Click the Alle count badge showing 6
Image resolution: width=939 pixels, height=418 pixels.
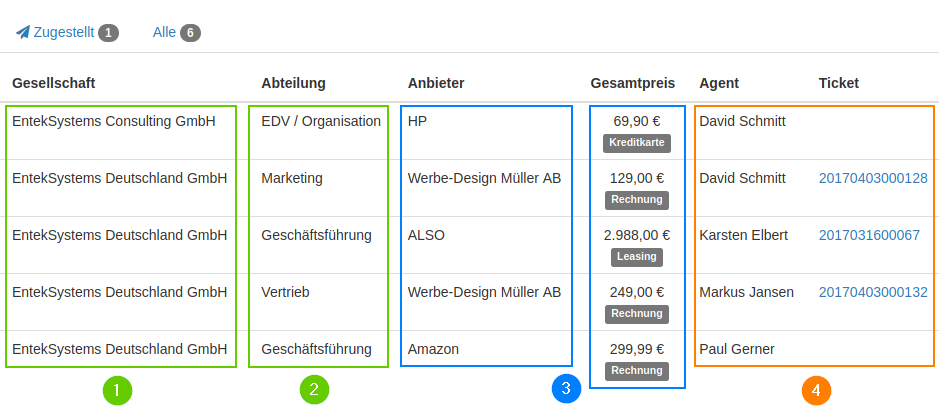coord(190,33)
